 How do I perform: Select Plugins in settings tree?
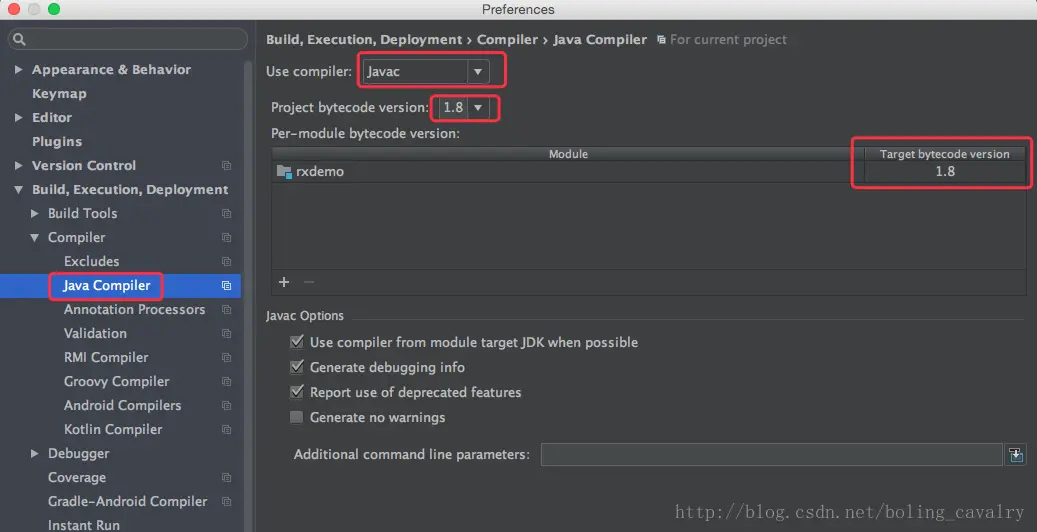(57, 142)
